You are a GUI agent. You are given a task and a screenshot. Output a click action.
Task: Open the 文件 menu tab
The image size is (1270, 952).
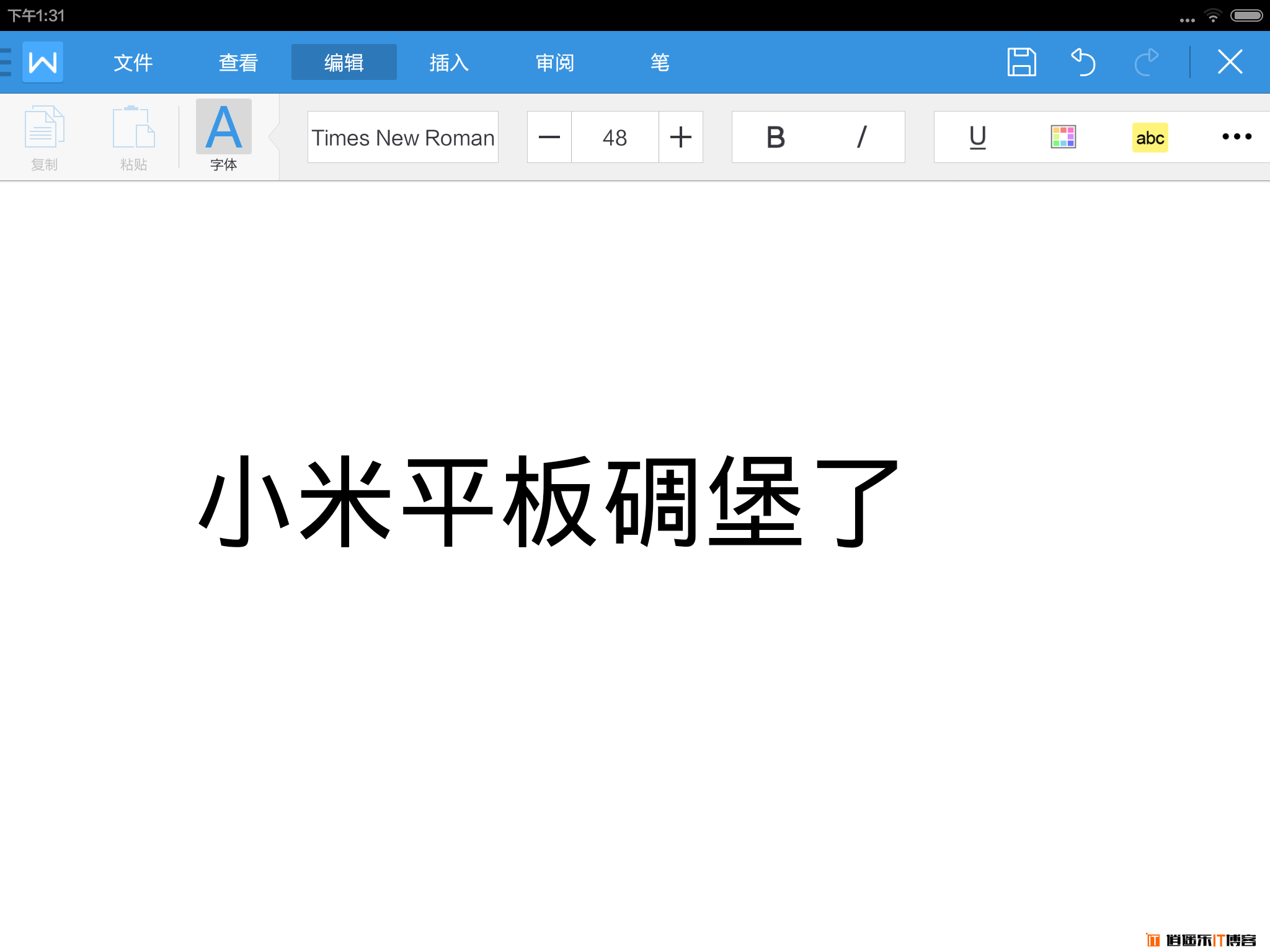(133, 62)
